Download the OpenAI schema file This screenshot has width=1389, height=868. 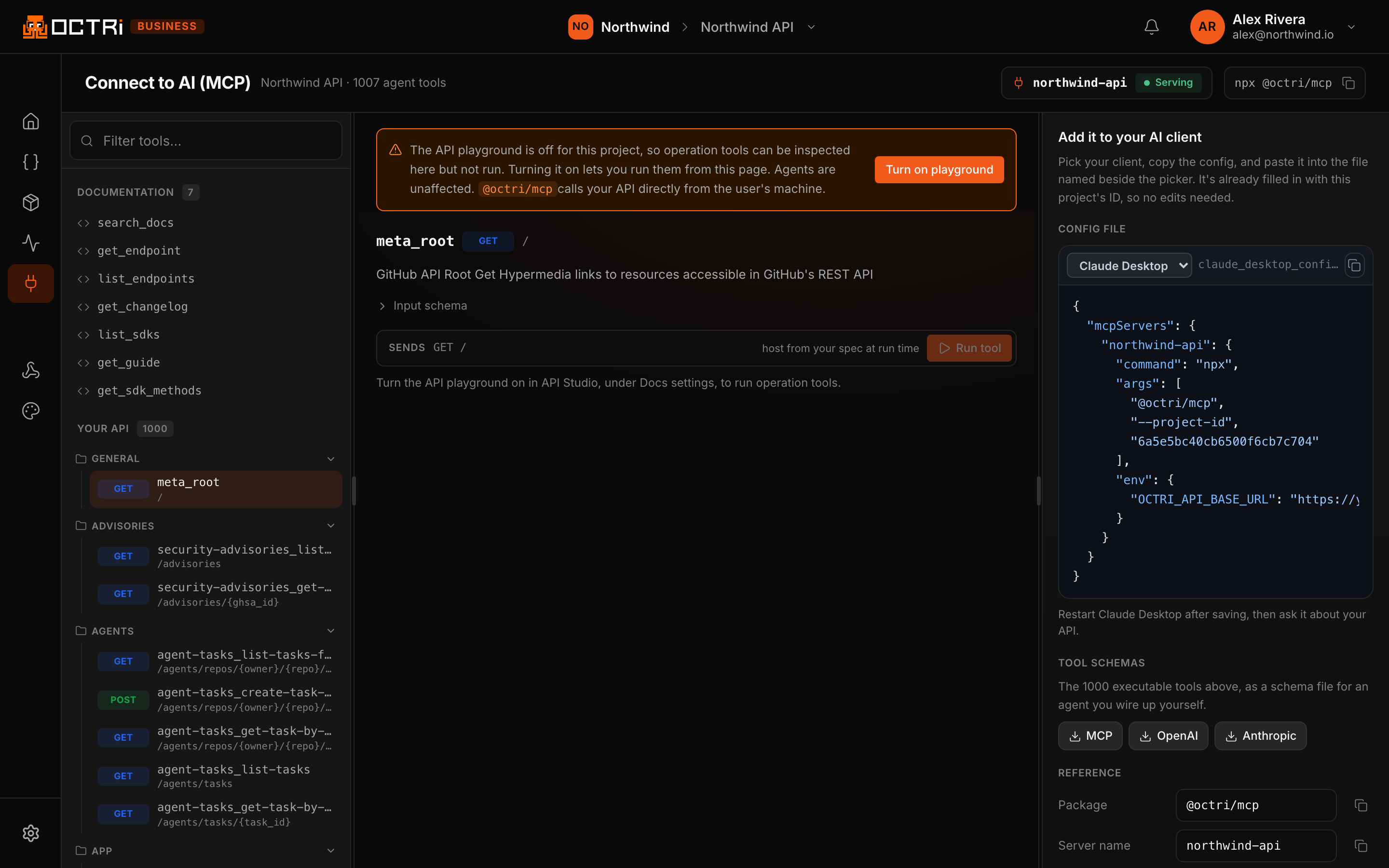1168,736
